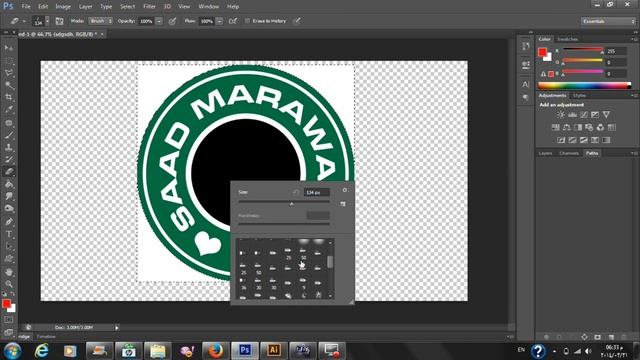Open the History panel icon
Viewport: 640px width, 360px height.
525,46
